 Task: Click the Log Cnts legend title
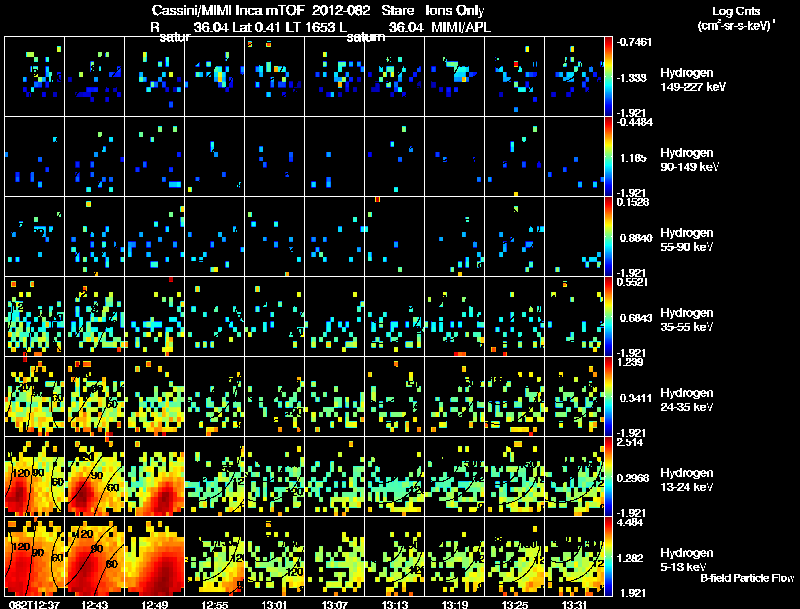(x=736, y=11)
